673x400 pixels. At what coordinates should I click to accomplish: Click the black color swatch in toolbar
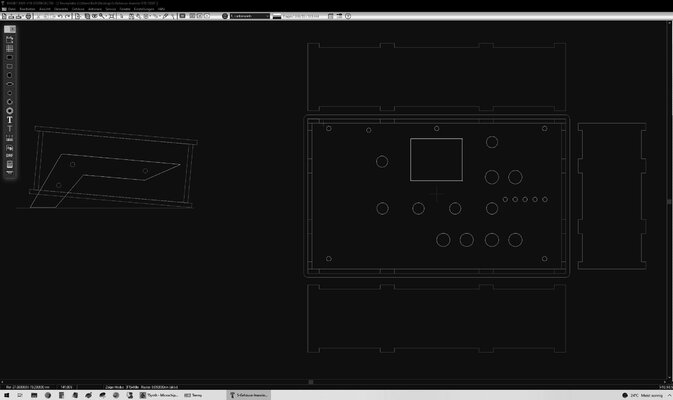pyautogui.click(x=277, y=16)
